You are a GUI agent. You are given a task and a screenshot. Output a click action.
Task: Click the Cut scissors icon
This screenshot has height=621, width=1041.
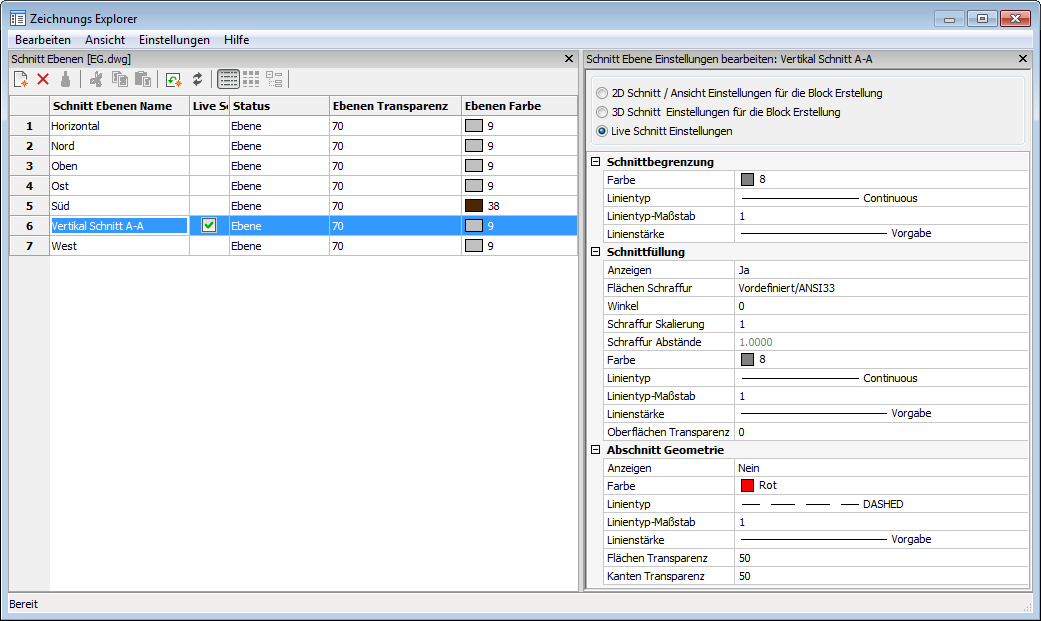(96, 80)
